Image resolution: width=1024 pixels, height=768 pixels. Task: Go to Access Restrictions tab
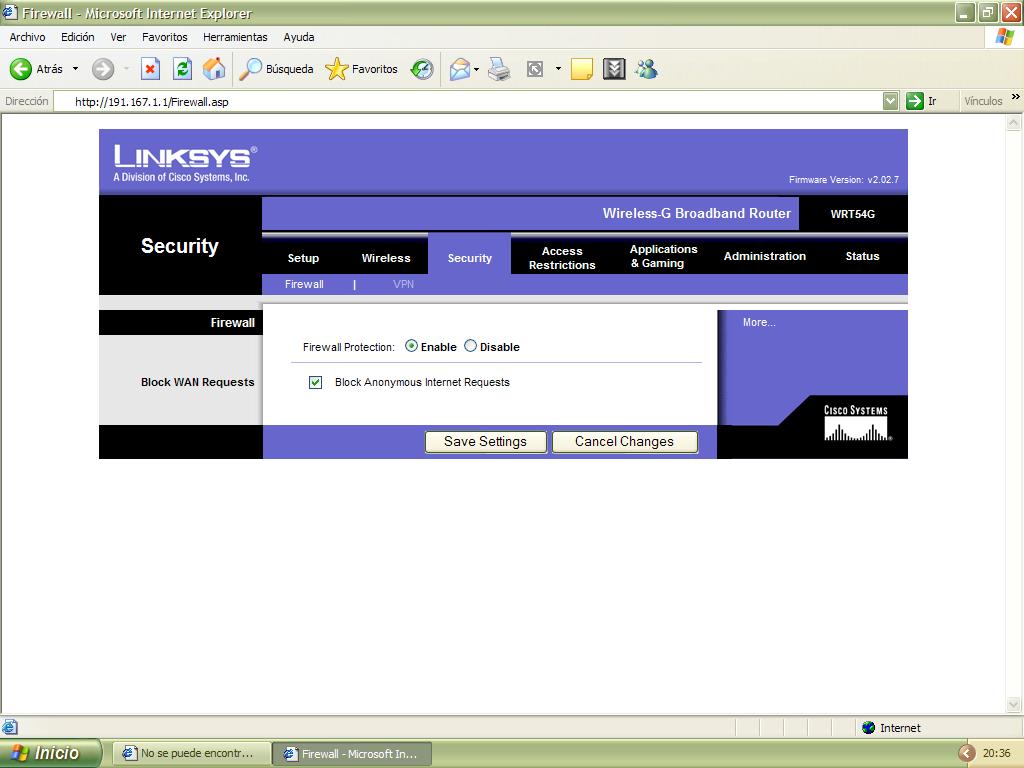pyautogui.click(x=562, y=258)
